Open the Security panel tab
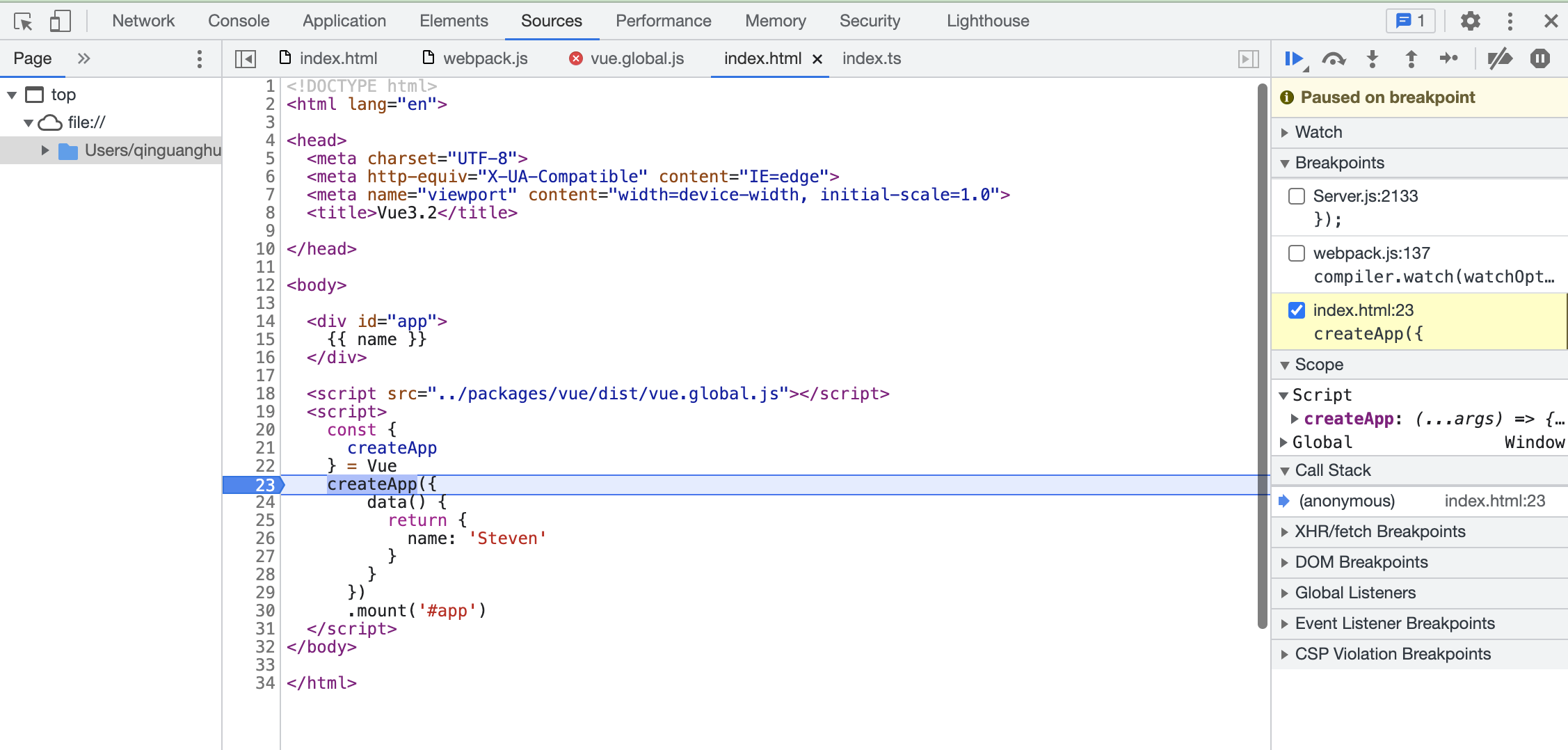1568x750 pixels. (870, 21)
